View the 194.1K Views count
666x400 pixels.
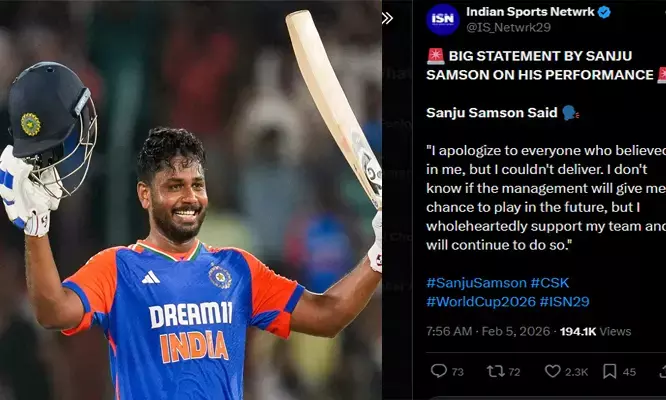[x=595, y=331]
